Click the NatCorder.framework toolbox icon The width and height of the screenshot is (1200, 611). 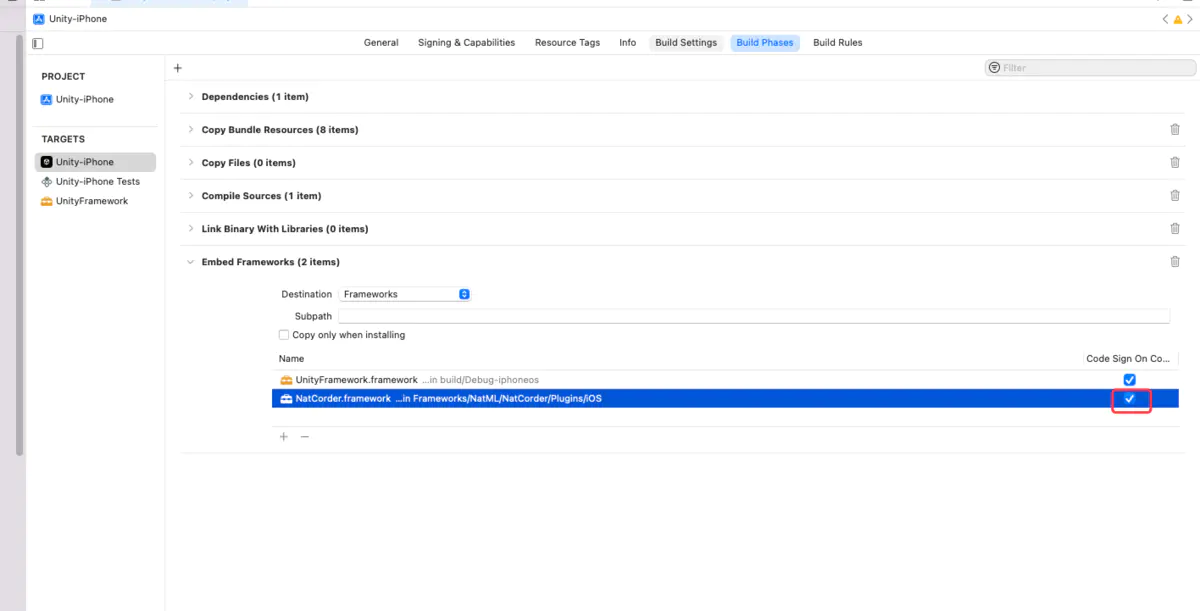click(286, 399)
